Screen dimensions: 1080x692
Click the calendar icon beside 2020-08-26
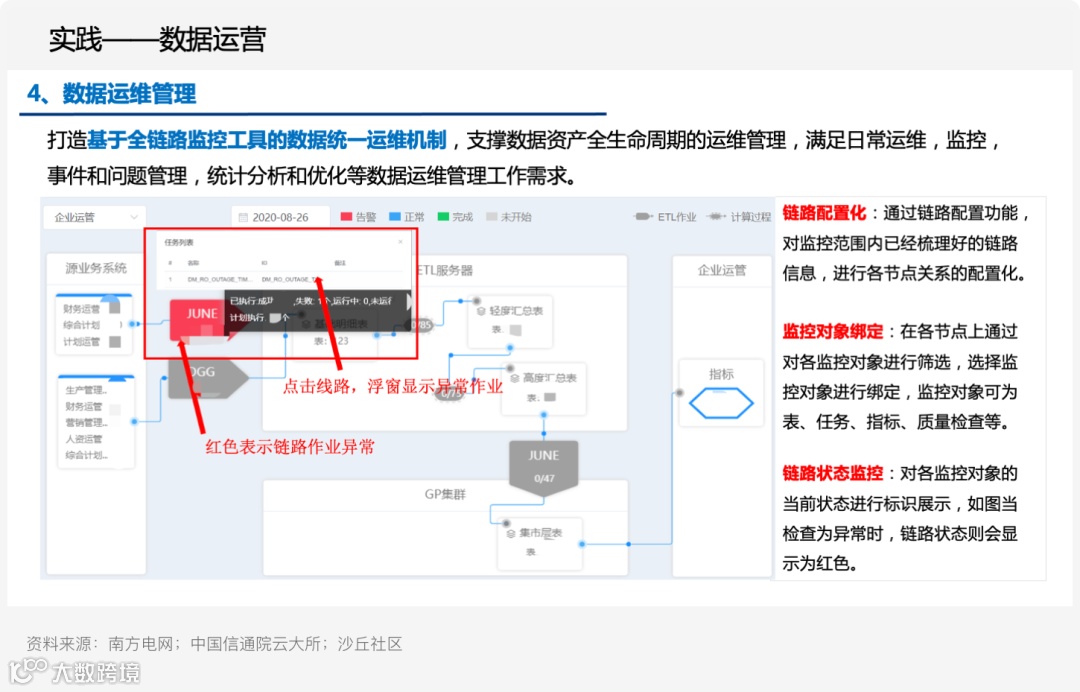click(242, 218)
